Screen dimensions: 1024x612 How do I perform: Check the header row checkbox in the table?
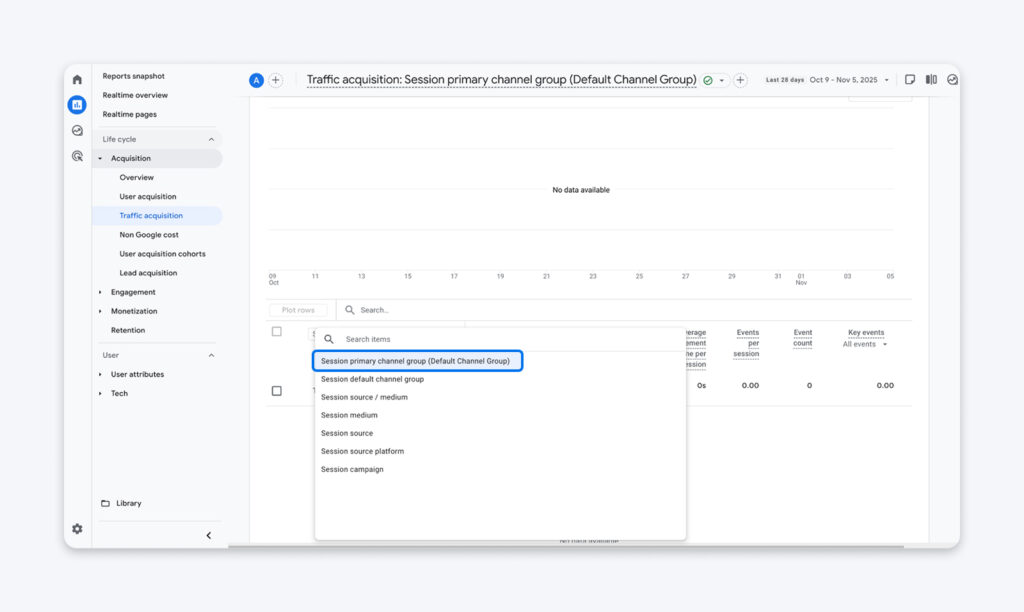277,331
